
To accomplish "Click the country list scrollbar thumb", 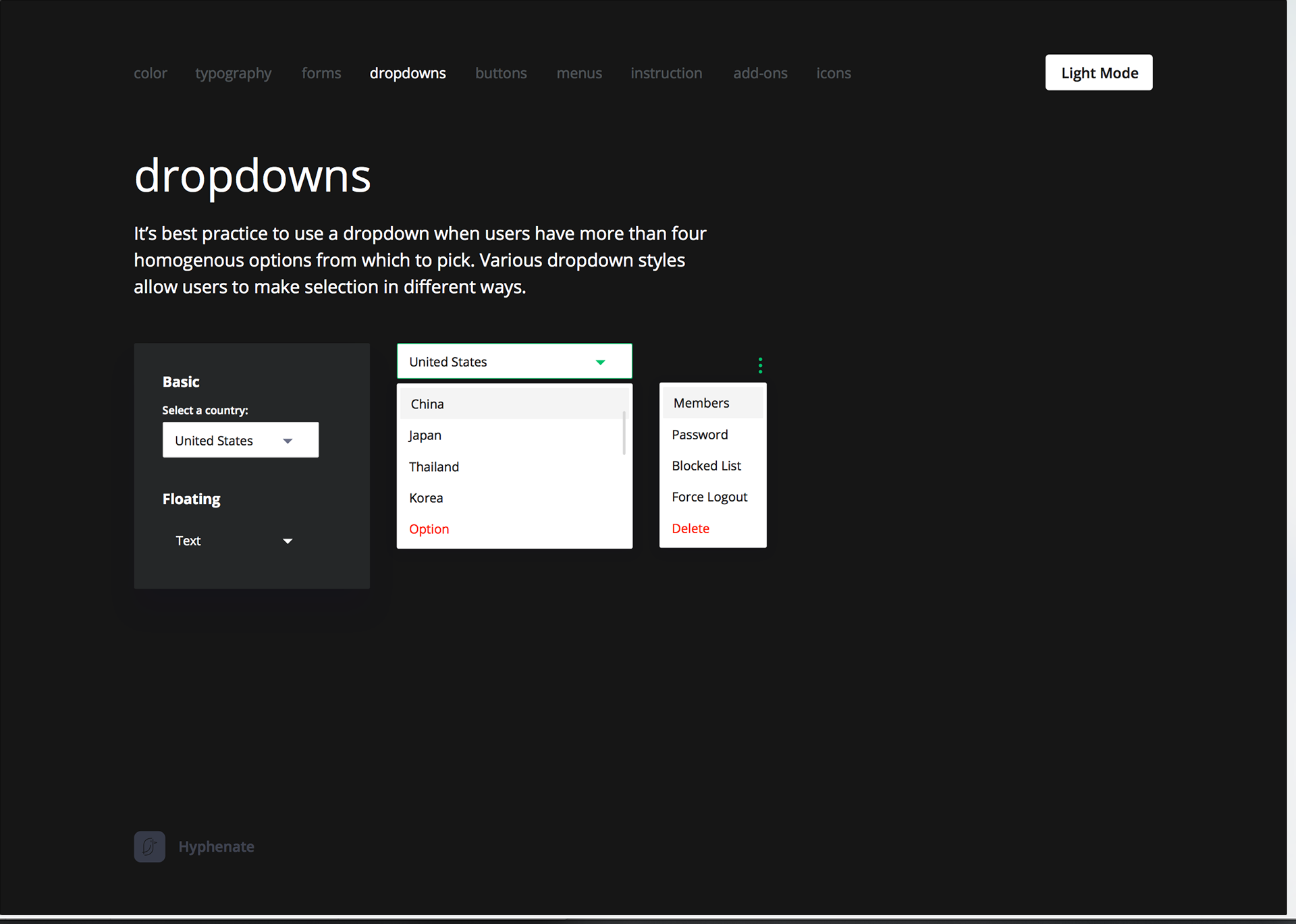I will pos(624,432).
